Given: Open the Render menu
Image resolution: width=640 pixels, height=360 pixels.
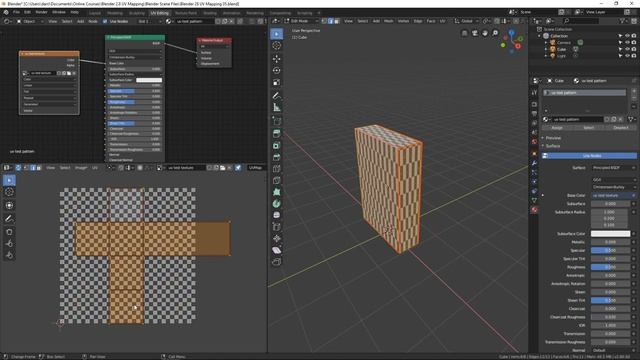Looking at the screenshot, I should [41, 12].
